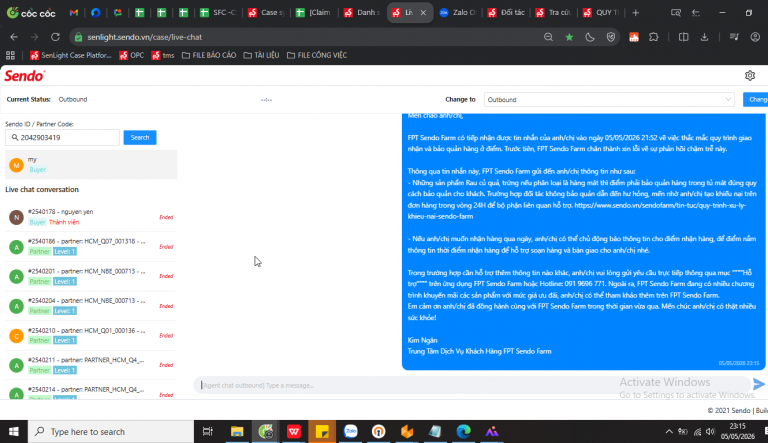Click the blue Search button

(140, 138)
